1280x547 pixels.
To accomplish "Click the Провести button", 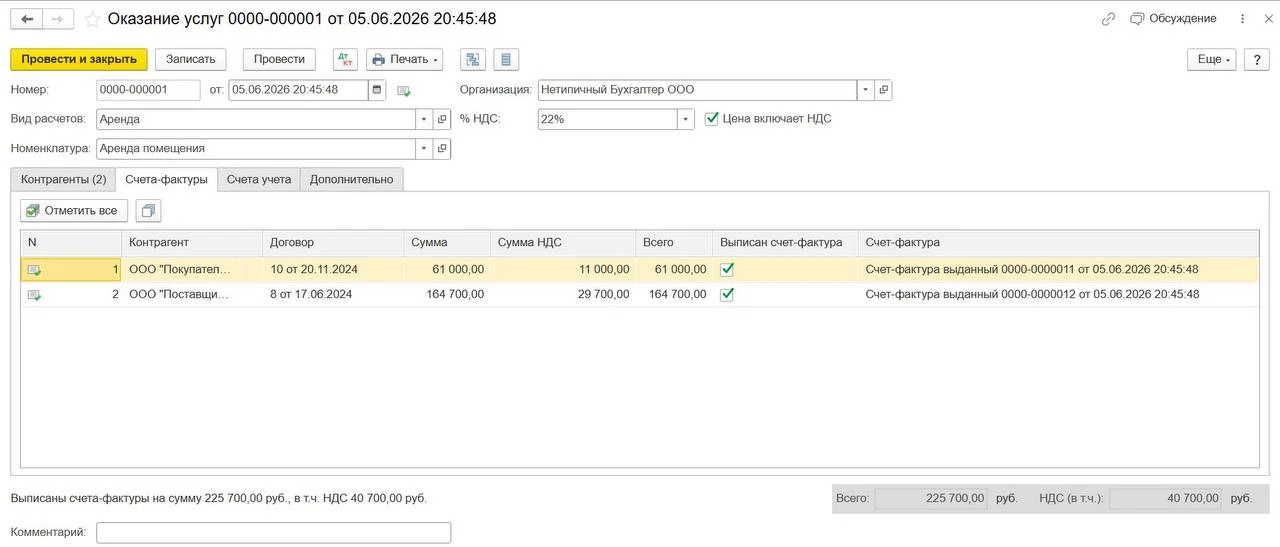I will 279,59.
